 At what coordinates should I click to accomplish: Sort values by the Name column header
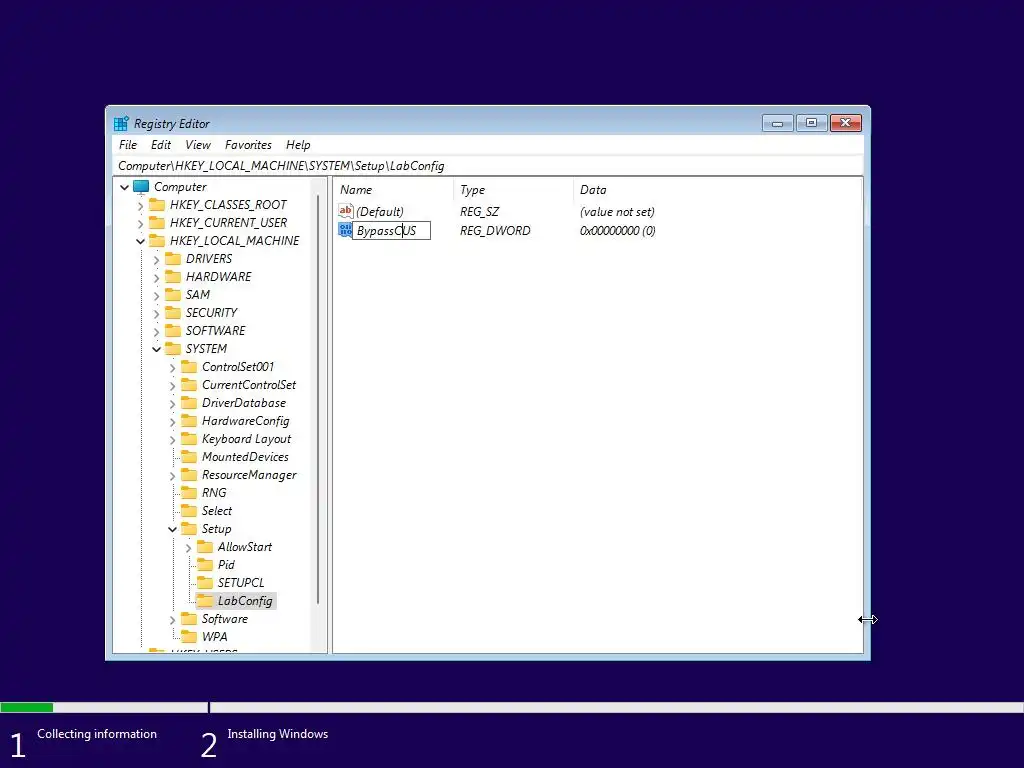pyautogui.click(x=394, y=190)
